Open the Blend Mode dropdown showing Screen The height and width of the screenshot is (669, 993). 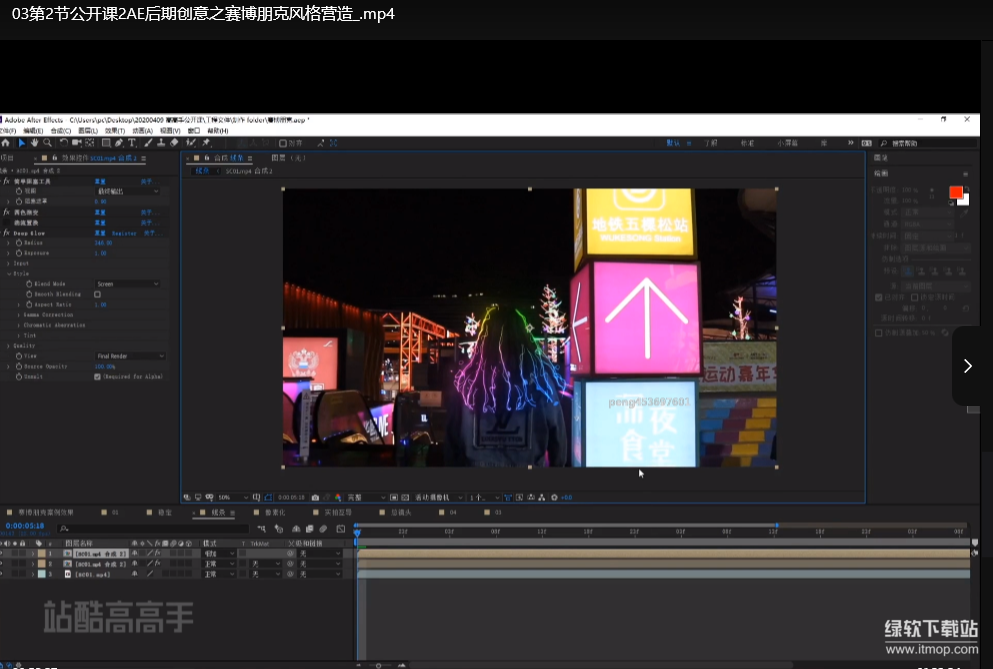click(x=127, y=284)
